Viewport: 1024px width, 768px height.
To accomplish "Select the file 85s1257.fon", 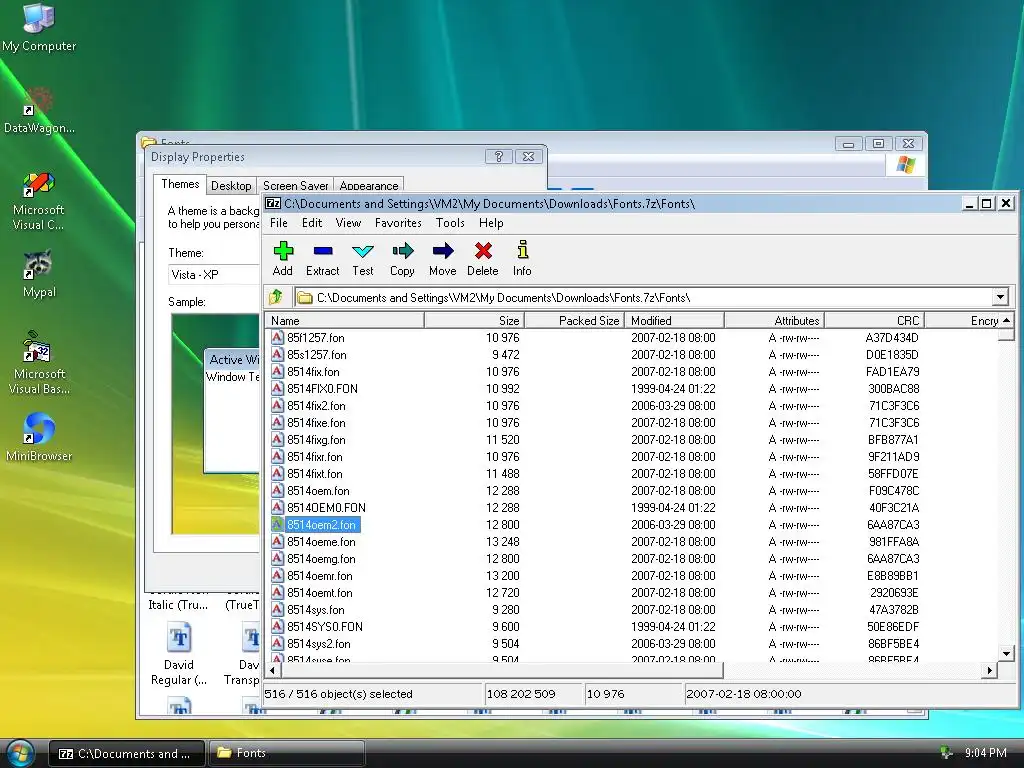I will [x=317, y=355].
